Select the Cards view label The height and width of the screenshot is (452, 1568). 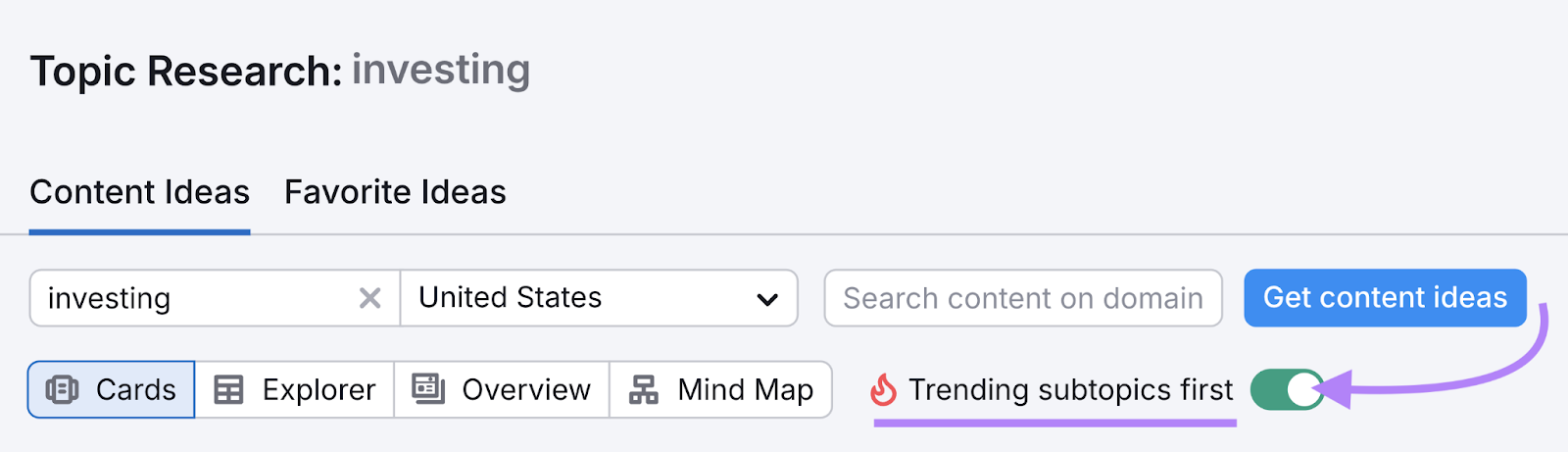pos(135,390)
